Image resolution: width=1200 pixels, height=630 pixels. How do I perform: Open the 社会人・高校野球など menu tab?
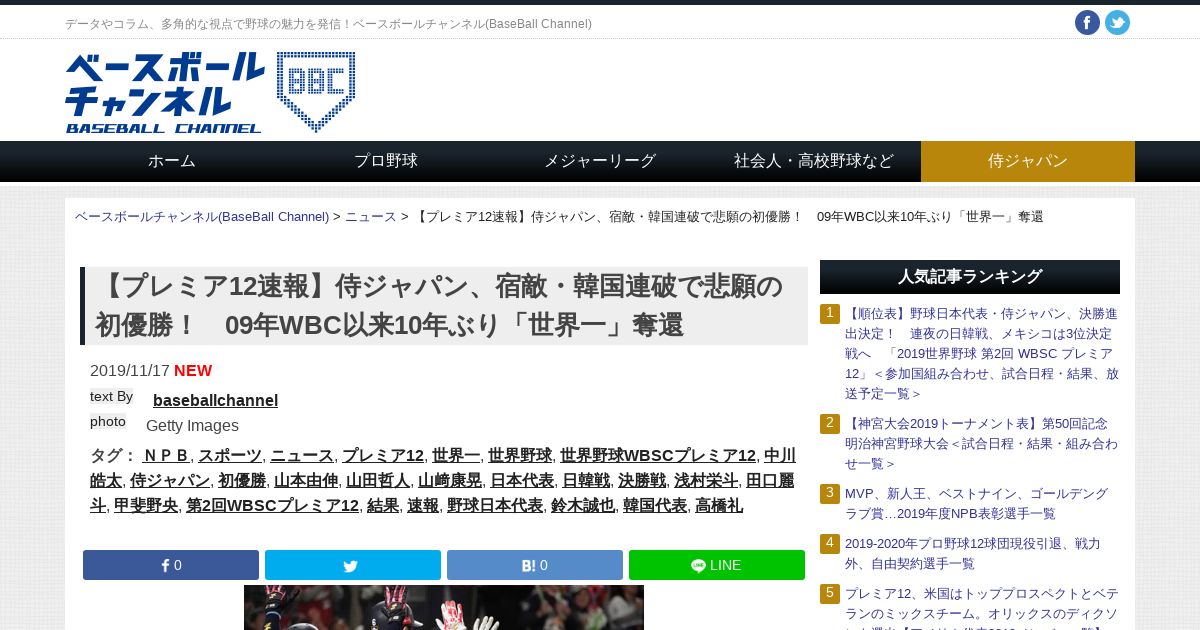click(814, 161)
